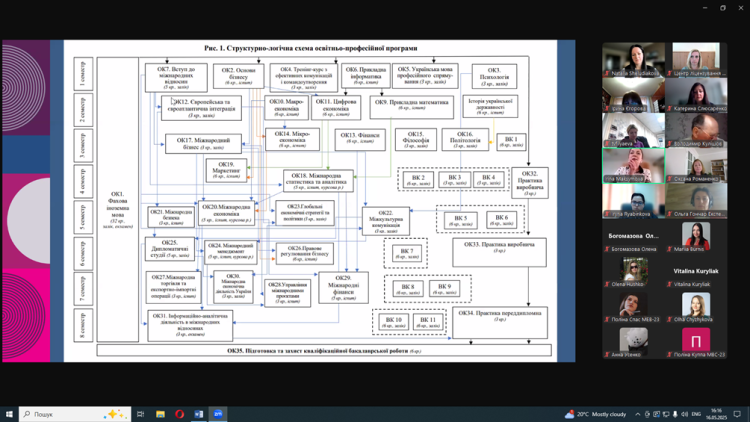Image resolution: width=750 pixels, height=422 pixels.
Task: Open Microsoft Word from the taskbar
Action: [x=199, y=414]
